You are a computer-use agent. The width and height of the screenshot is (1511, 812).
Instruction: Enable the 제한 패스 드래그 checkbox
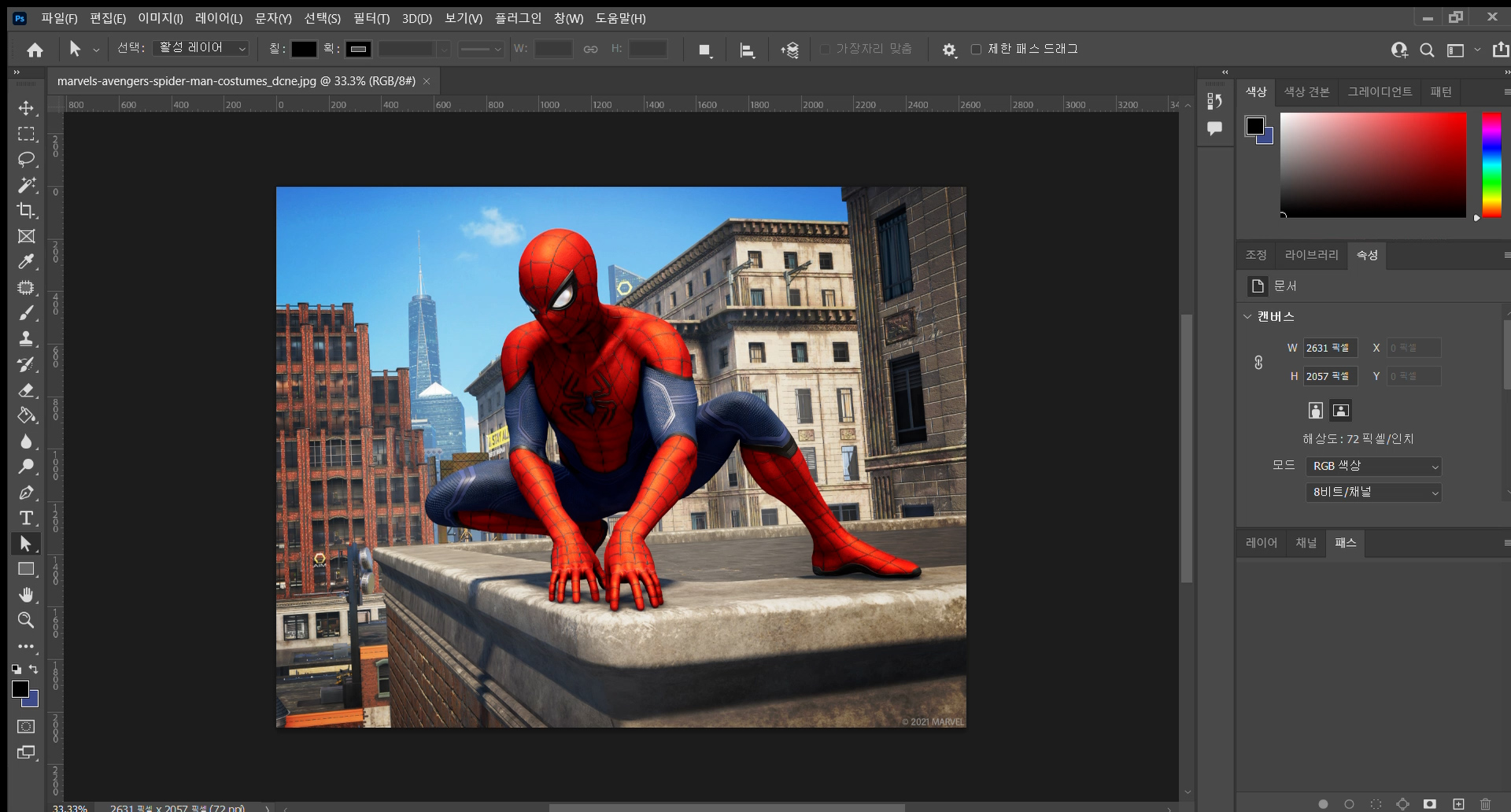tap(977, 49)
